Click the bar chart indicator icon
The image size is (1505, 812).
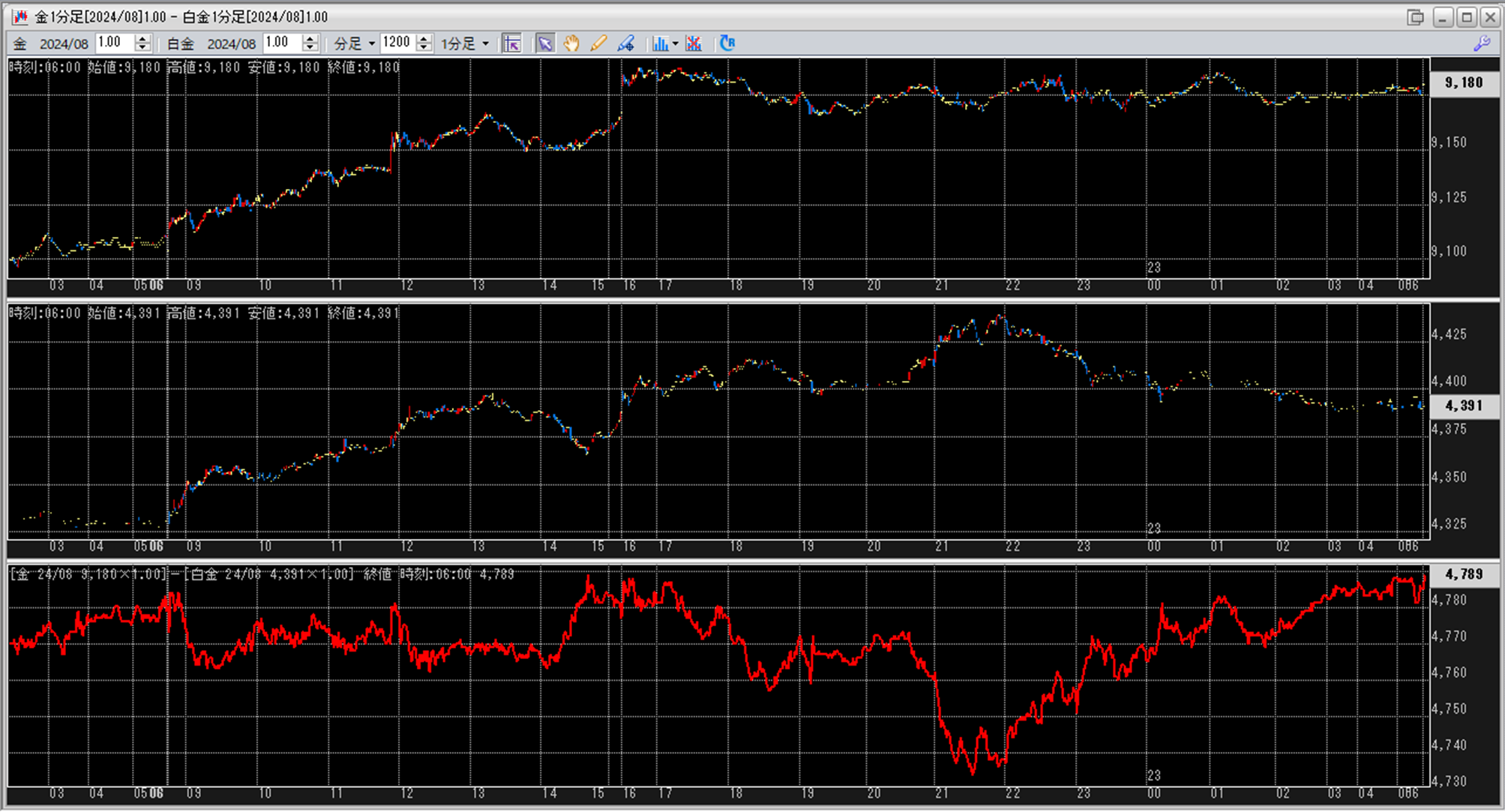(x=660, y=43)
